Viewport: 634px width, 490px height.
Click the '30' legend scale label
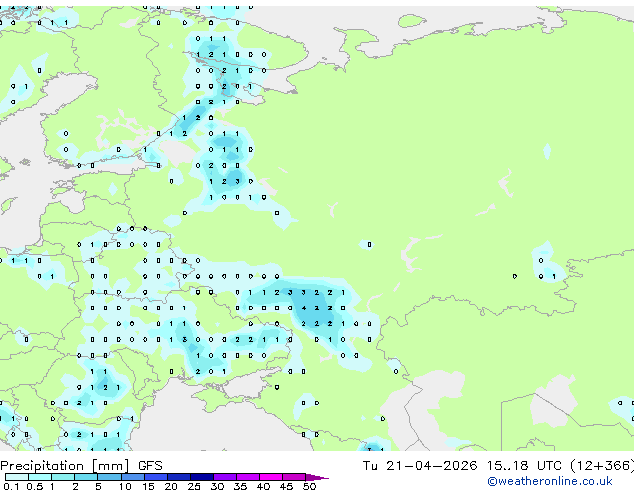click(x=217, y=486)
